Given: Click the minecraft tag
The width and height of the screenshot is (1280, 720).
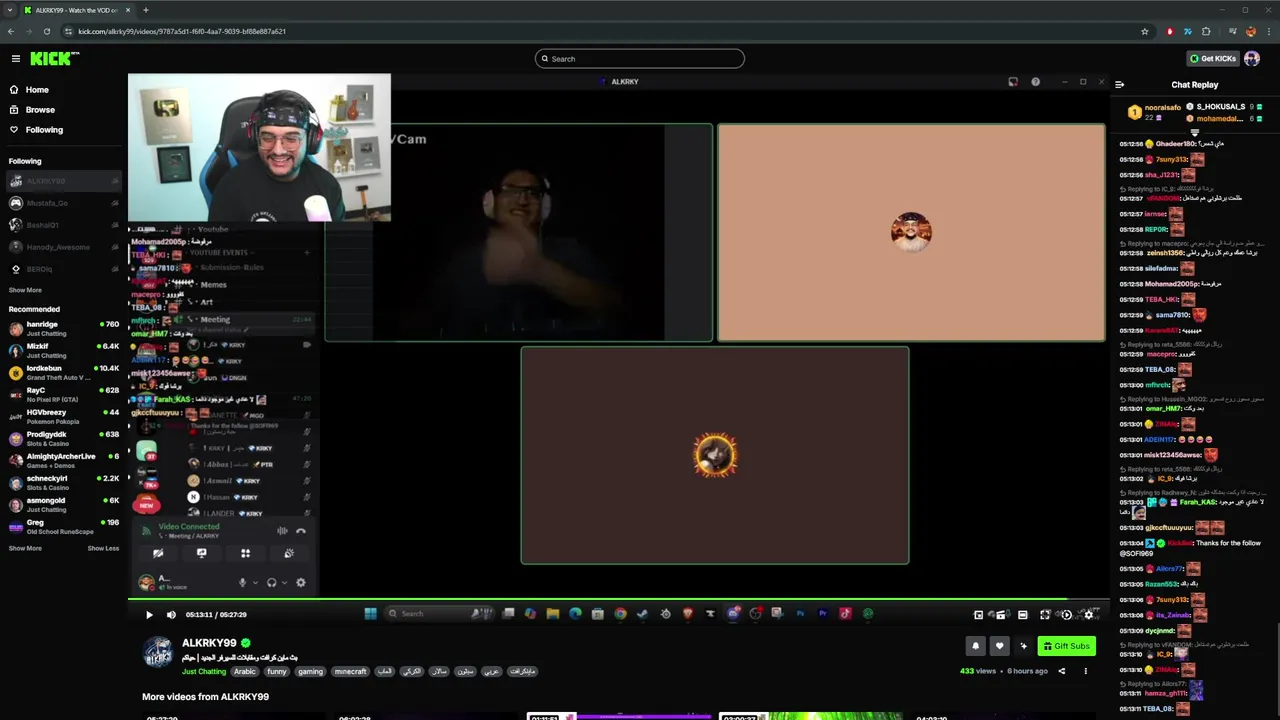Looking at the screenshot, I should [x=350, y=671].
